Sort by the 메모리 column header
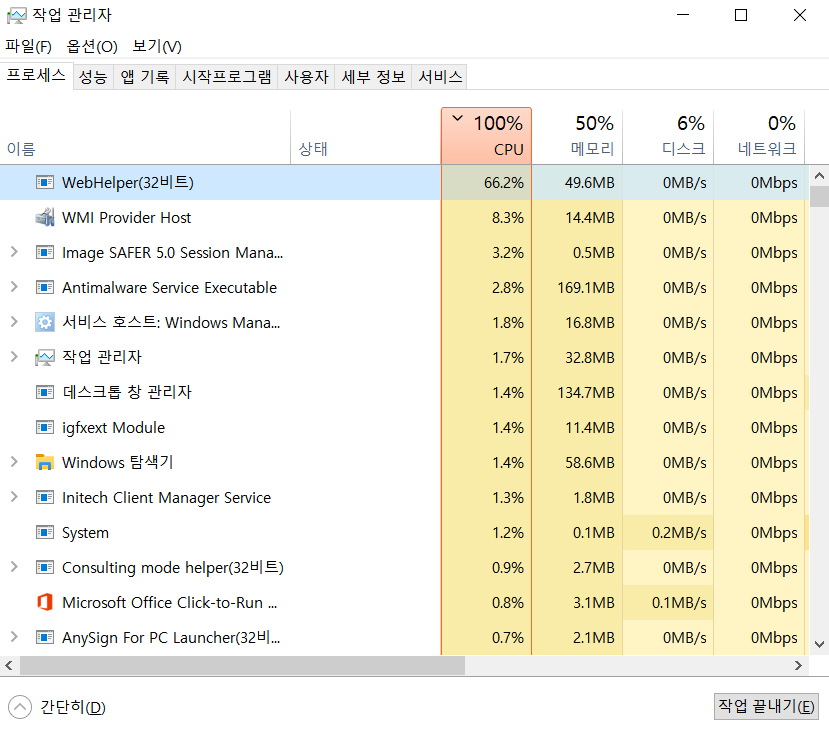This screenshot has height=736, width=829. 577,136
